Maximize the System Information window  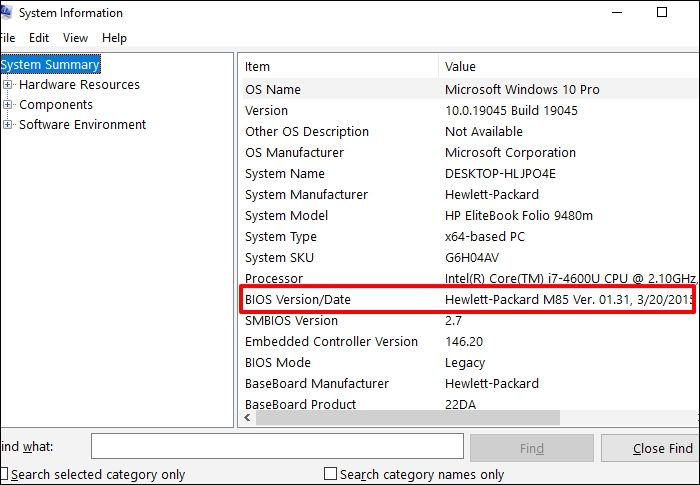[661, 13]
